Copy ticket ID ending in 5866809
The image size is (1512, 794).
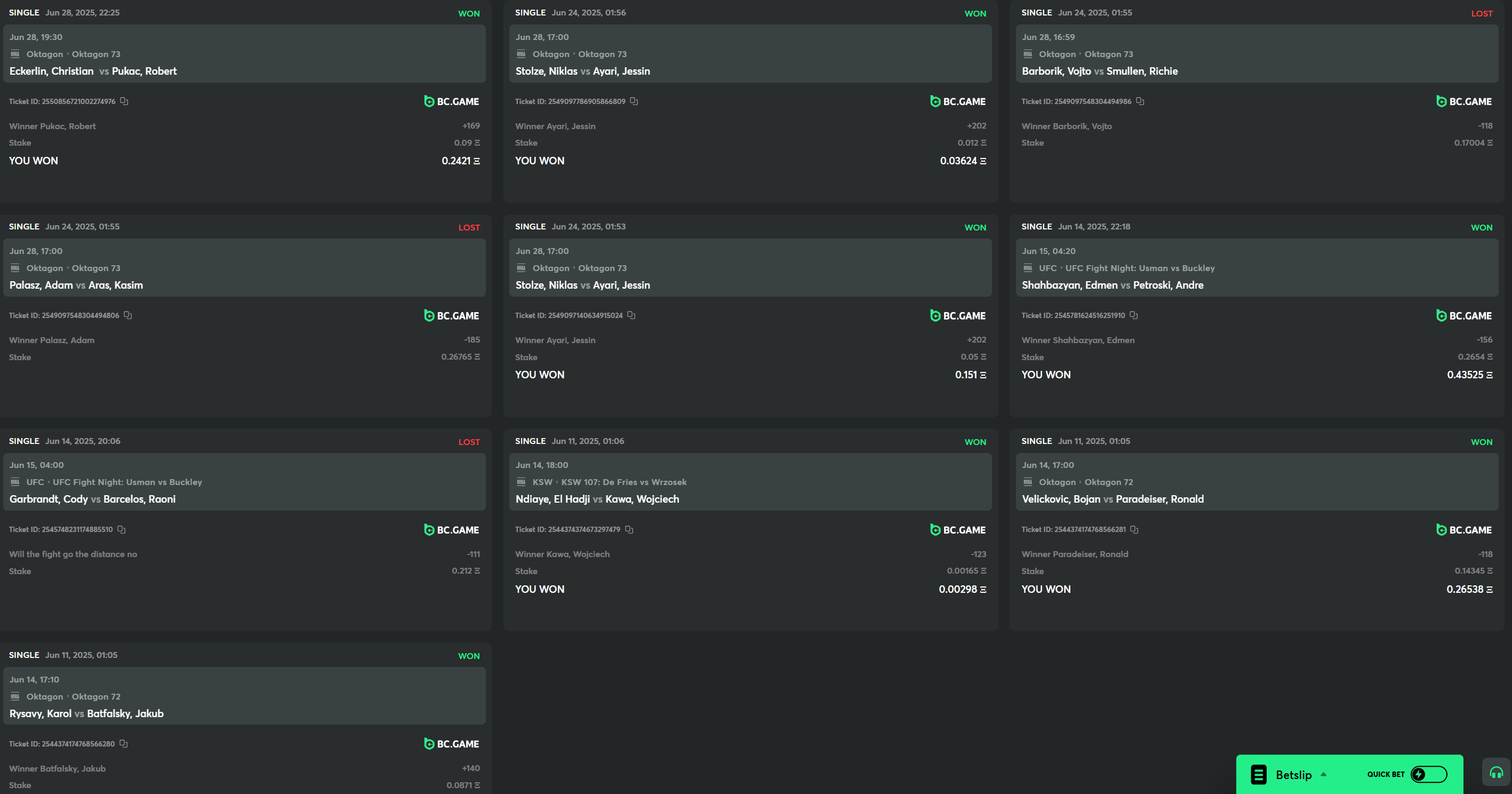click(x=634, y=101)
